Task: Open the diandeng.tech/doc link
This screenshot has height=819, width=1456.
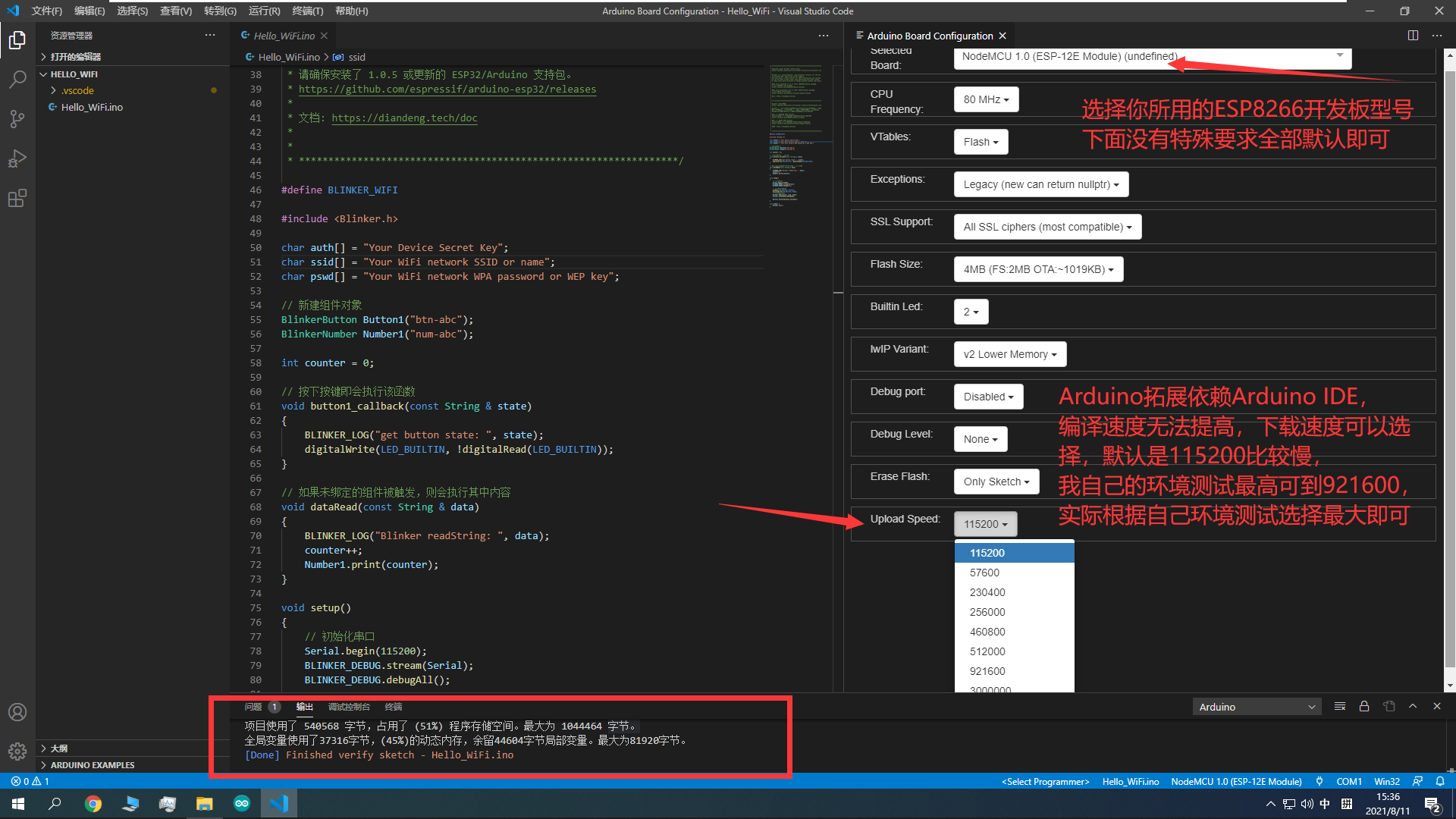Action: [x=404, y=118]
